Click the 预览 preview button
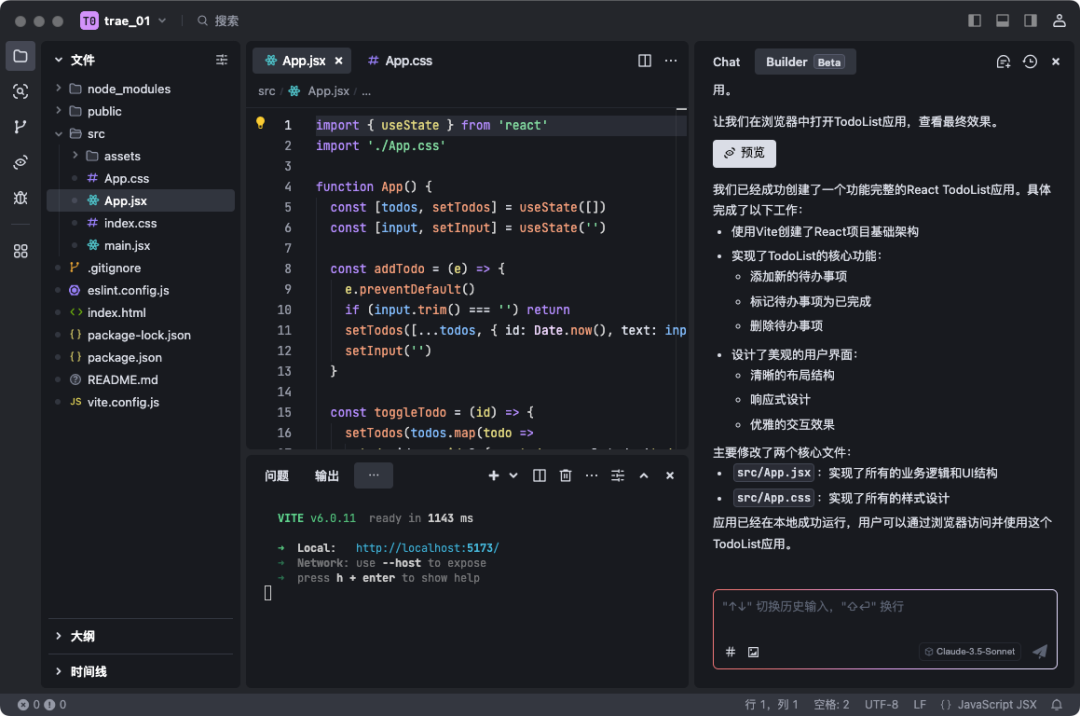Viewport: 1080px width, 716px height. pos(744,153)
